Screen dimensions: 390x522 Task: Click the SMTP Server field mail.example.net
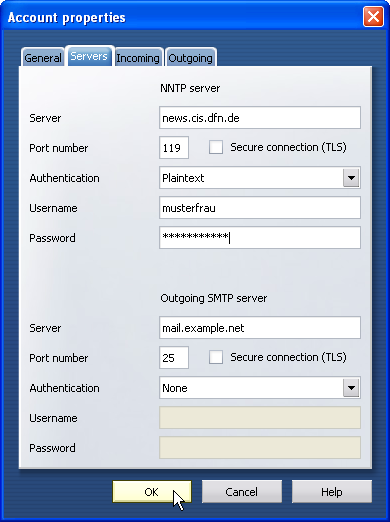coord(260,328)
